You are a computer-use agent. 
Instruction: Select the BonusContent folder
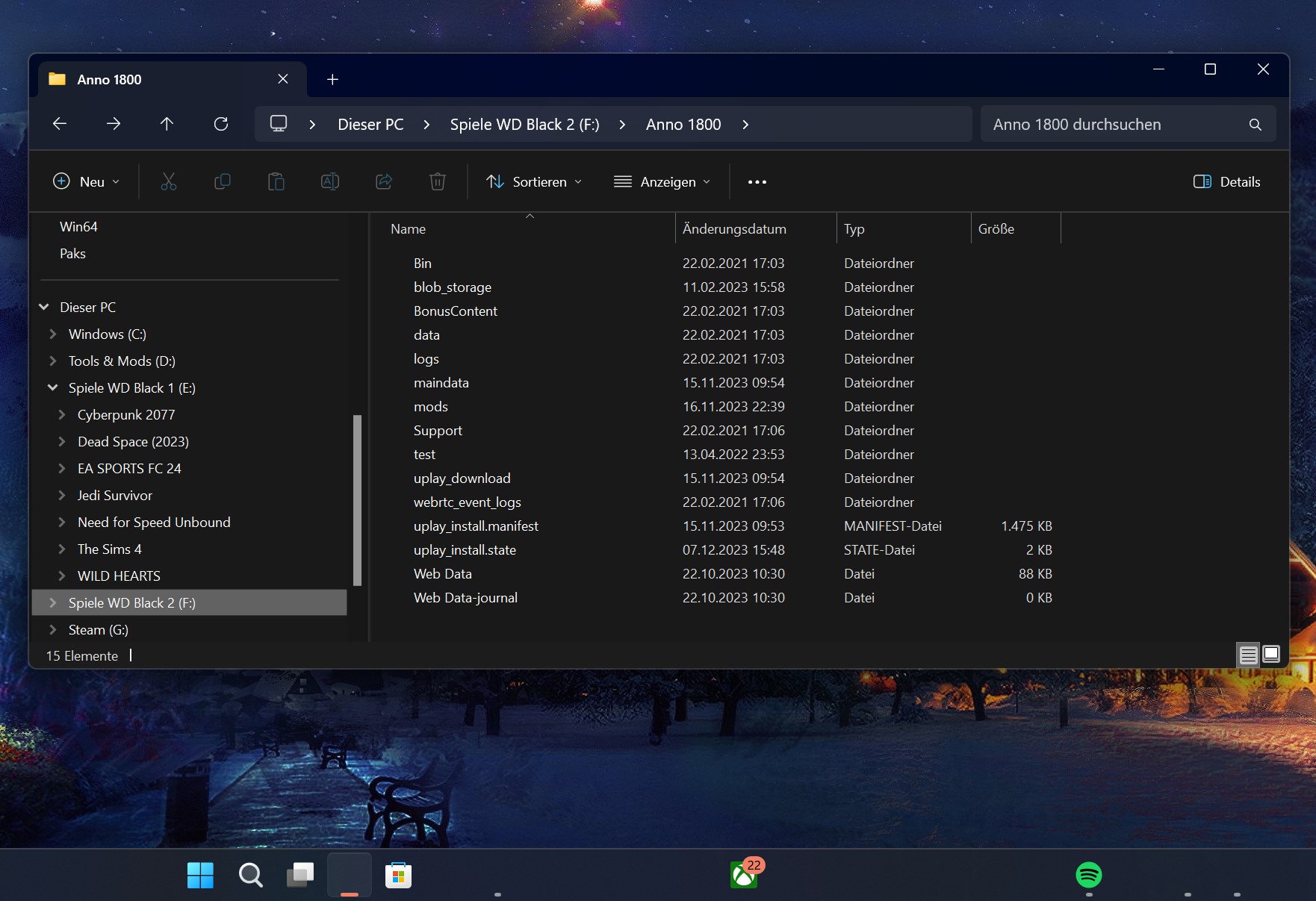pyautogui.click(x=456, y=311)
